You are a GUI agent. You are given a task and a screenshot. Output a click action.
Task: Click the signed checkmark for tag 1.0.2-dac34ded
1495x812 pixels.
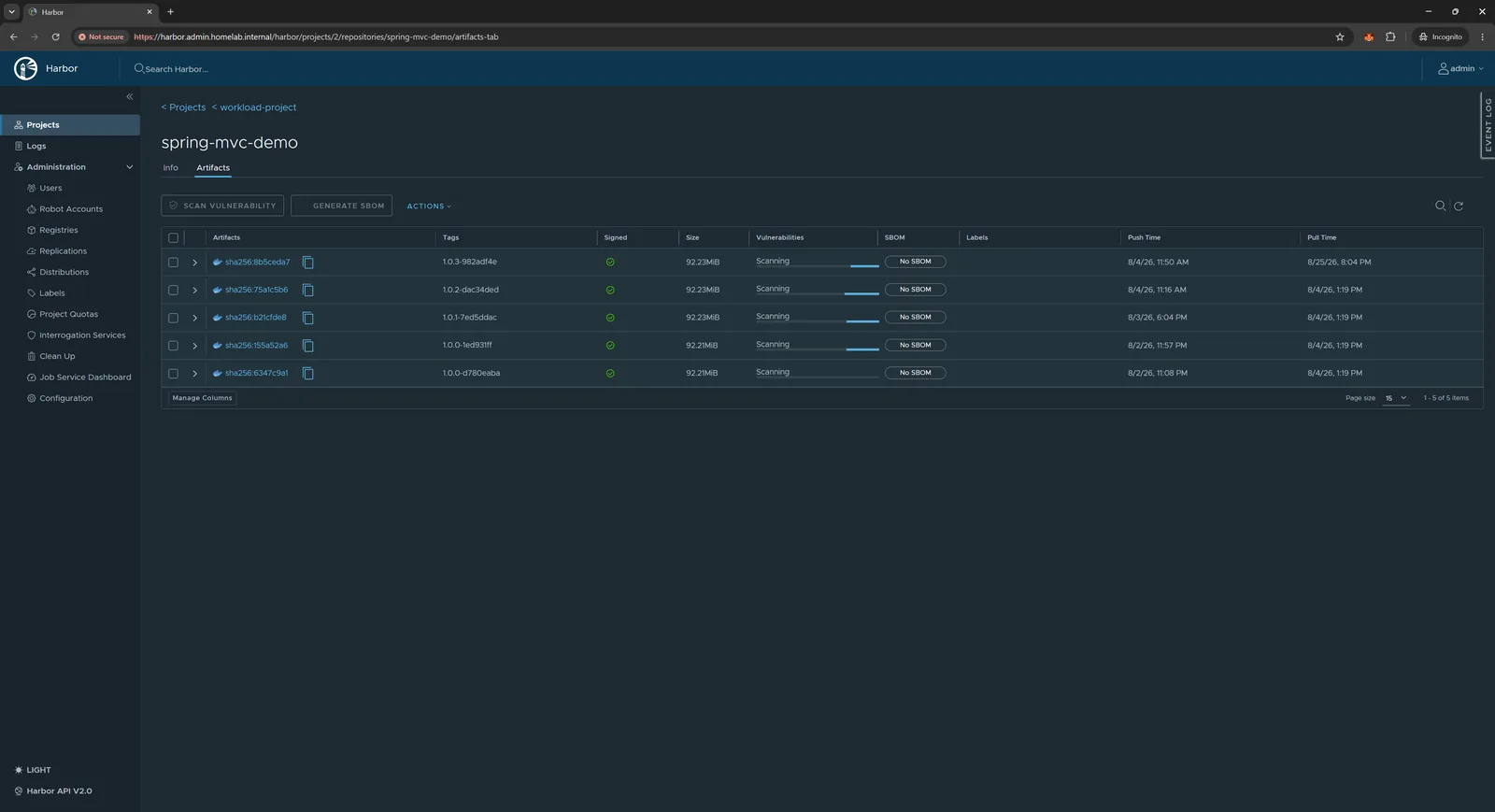tap(610, 291)
